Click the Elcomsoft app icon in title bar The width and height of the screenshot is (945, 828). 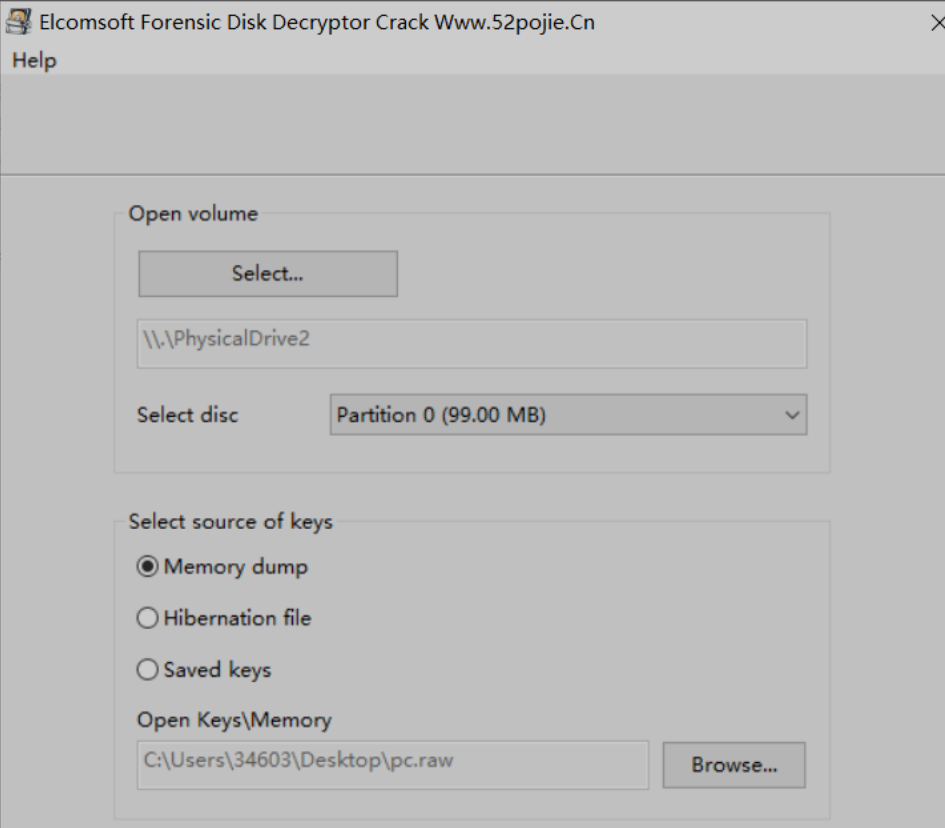[18, 22]
